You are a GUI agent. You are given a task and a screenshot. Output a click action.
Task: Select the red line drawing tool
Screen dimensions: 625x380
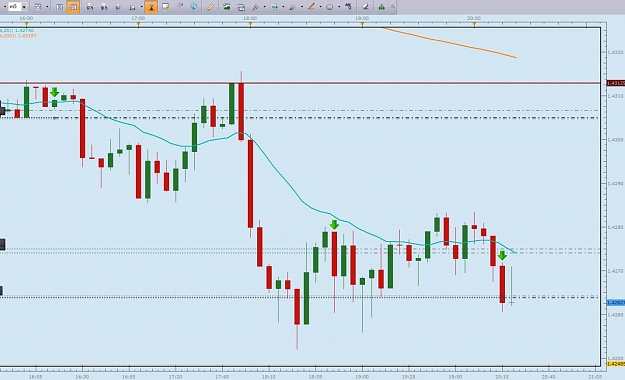311,7
